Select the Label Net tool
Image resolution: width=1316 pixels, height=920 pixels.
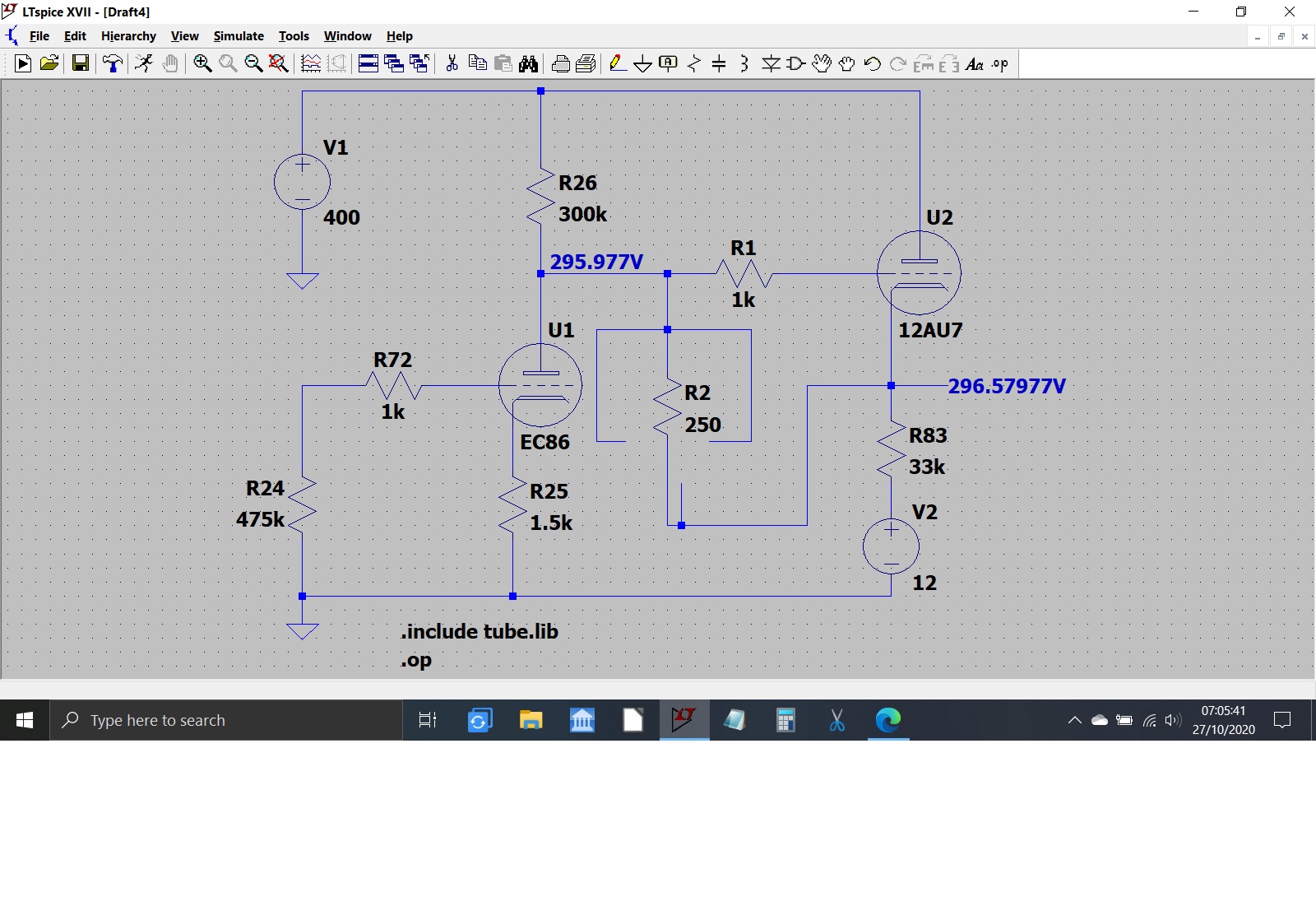(x=669, y=63)
